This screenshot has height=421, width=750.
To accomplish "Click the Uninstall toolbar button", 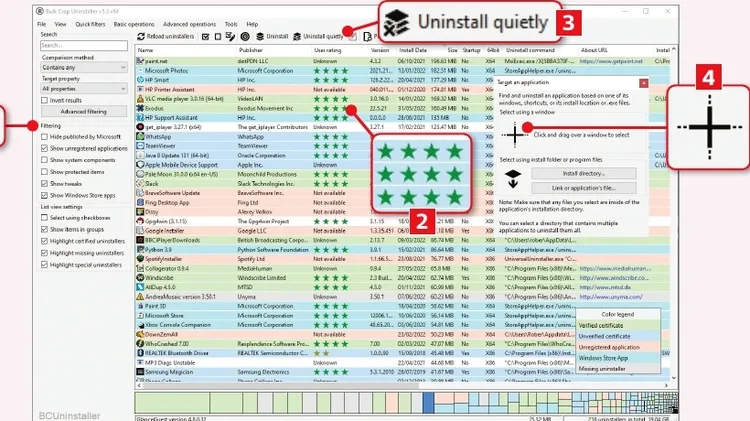I will point(272,36).
